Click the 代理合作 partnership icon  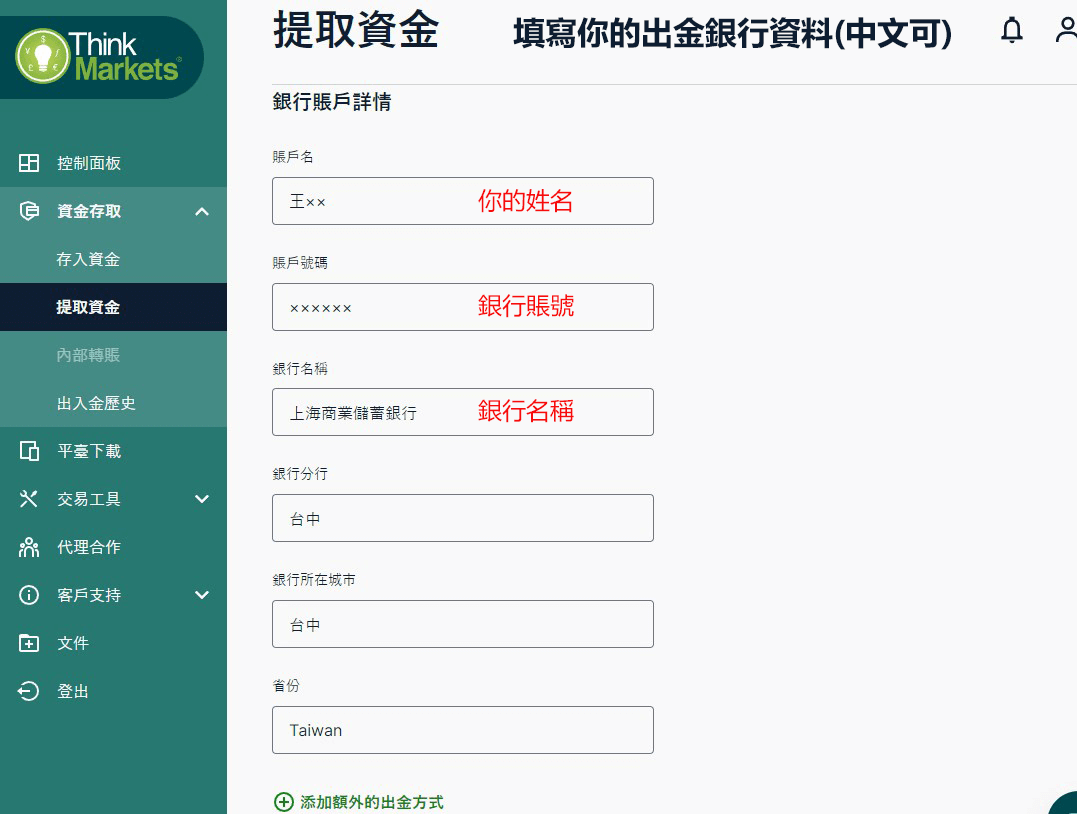(29, 547)
